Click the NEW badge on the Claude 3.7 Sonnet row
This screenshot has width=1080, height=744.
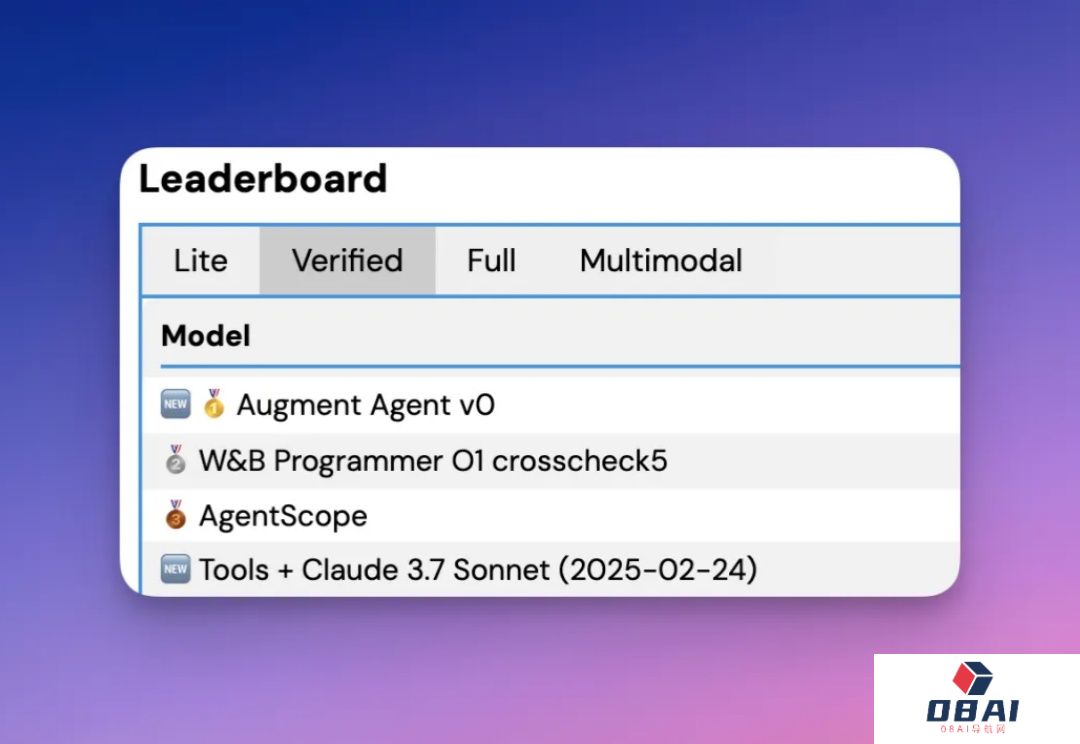175,570
